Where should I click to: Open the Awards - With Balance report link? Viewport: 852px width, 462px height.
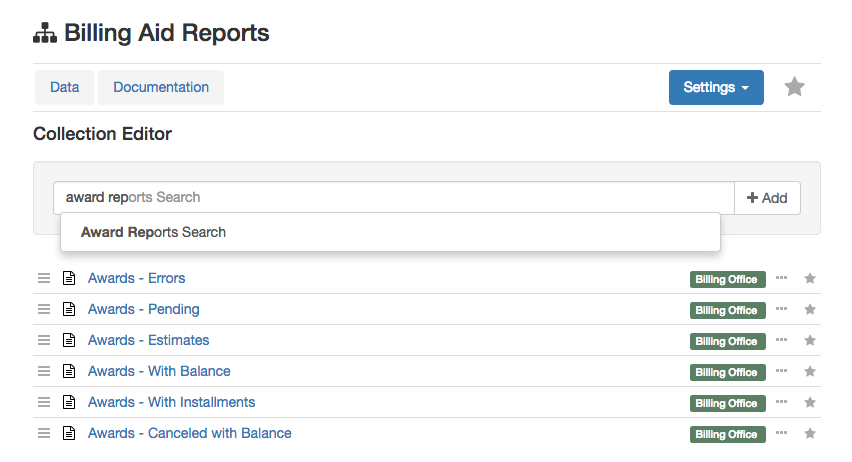(x=159, y=371)
